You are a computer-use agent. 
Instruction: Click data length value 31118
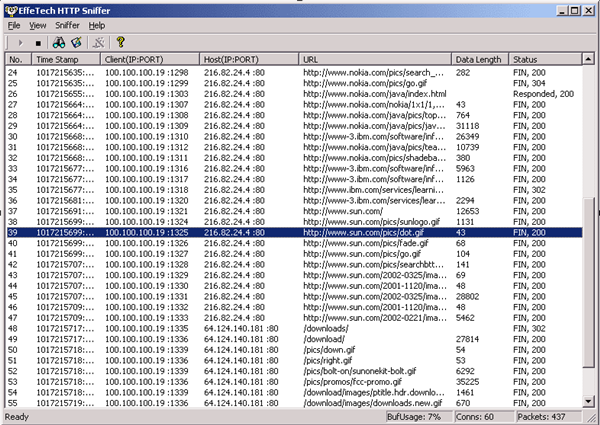[468, 126]
